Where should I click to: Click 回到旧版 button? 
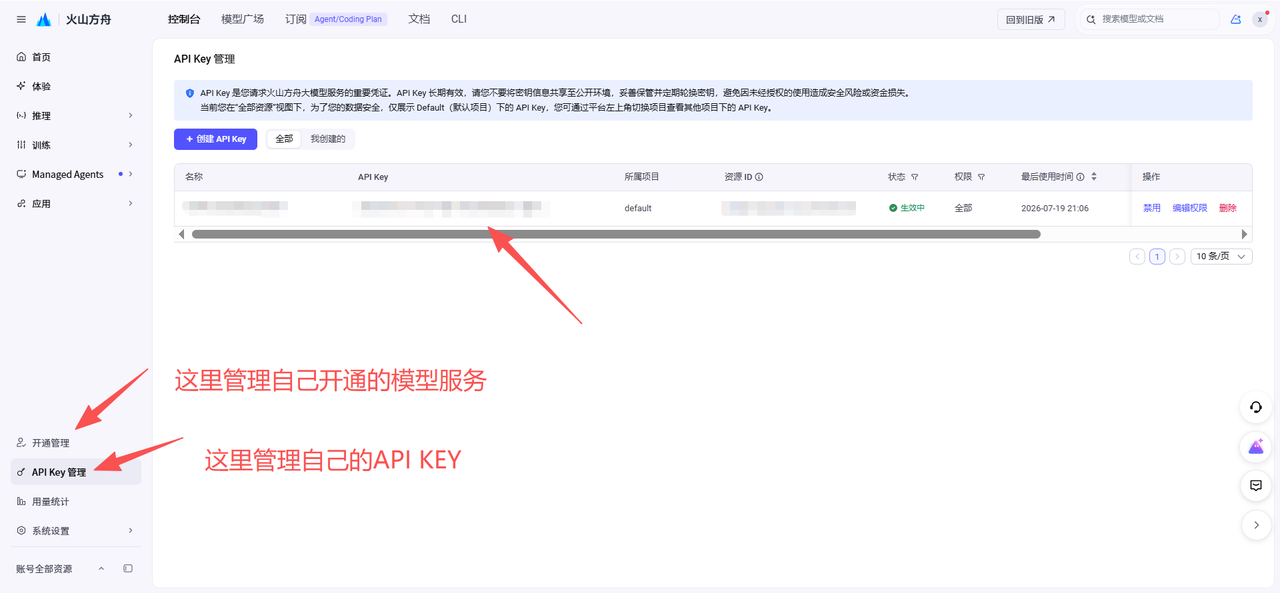1031,19
